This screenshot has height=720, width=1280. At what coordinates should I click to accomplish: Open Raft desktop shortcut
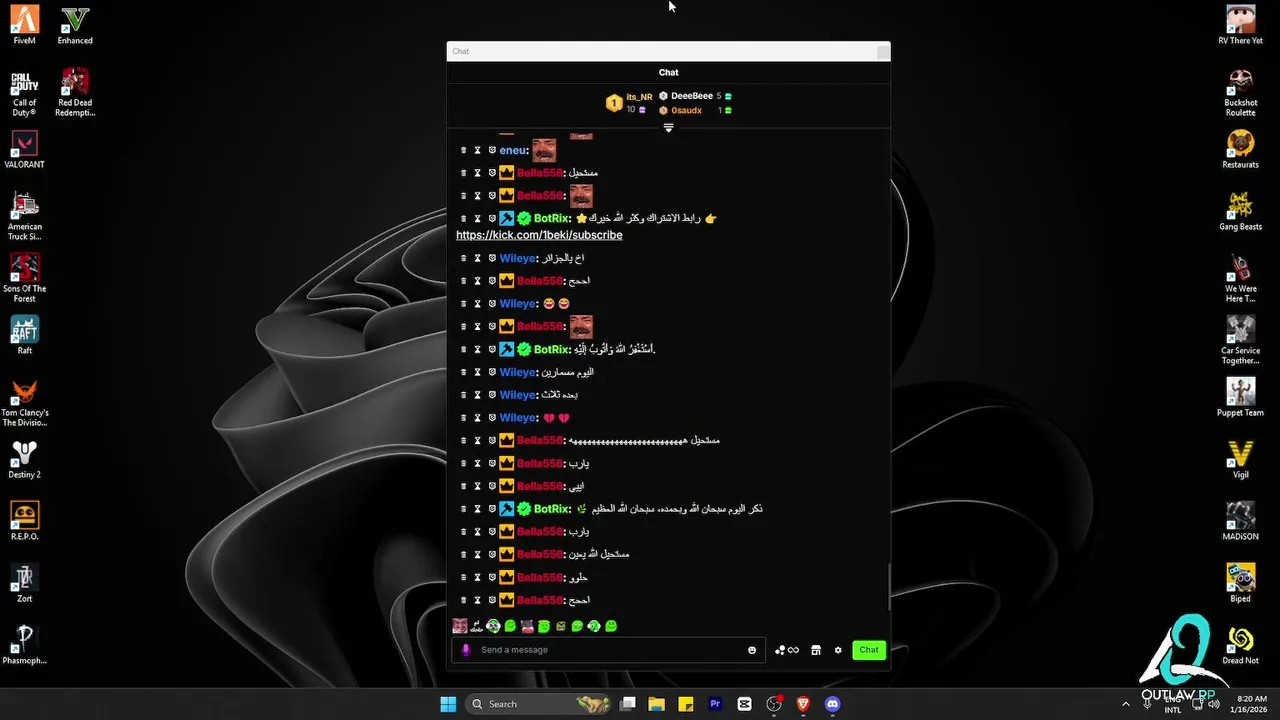coord(25,335)
